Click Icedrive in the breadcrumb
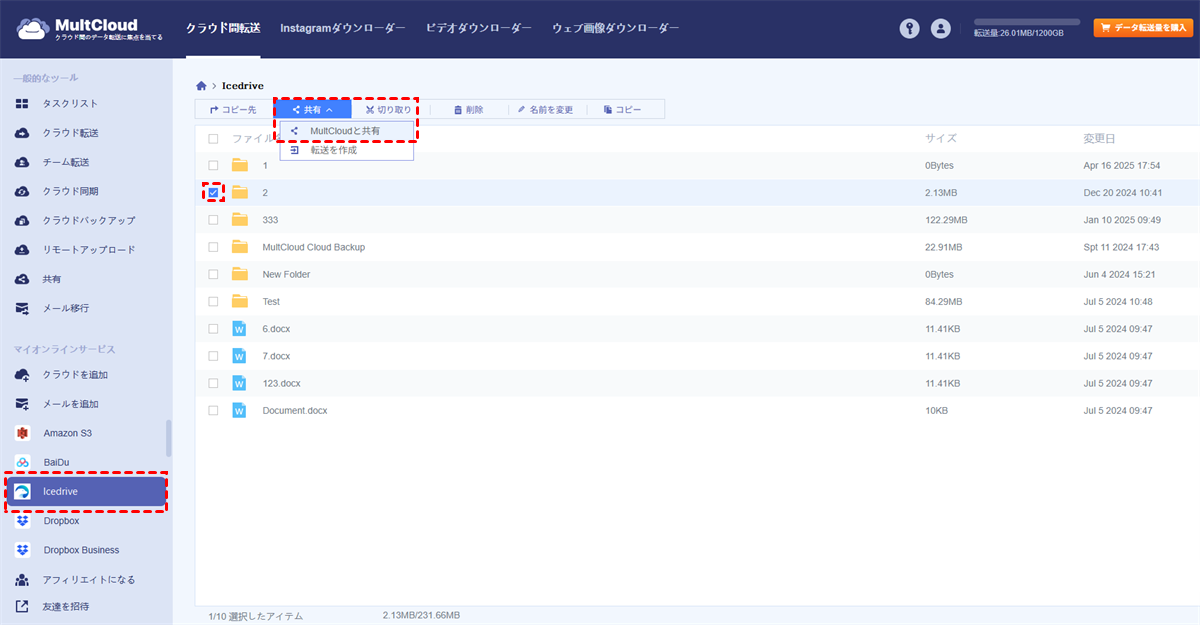 [x=243, y=86]
